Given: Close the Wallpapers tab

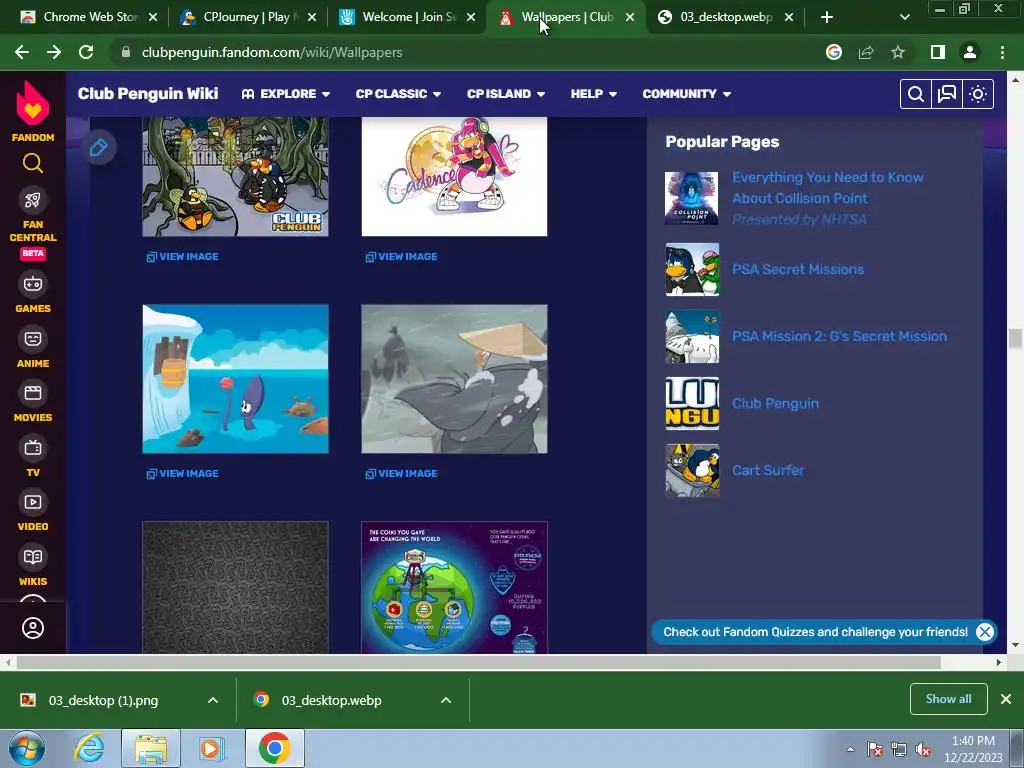Looking at the screenshot, I should point(630,17).
